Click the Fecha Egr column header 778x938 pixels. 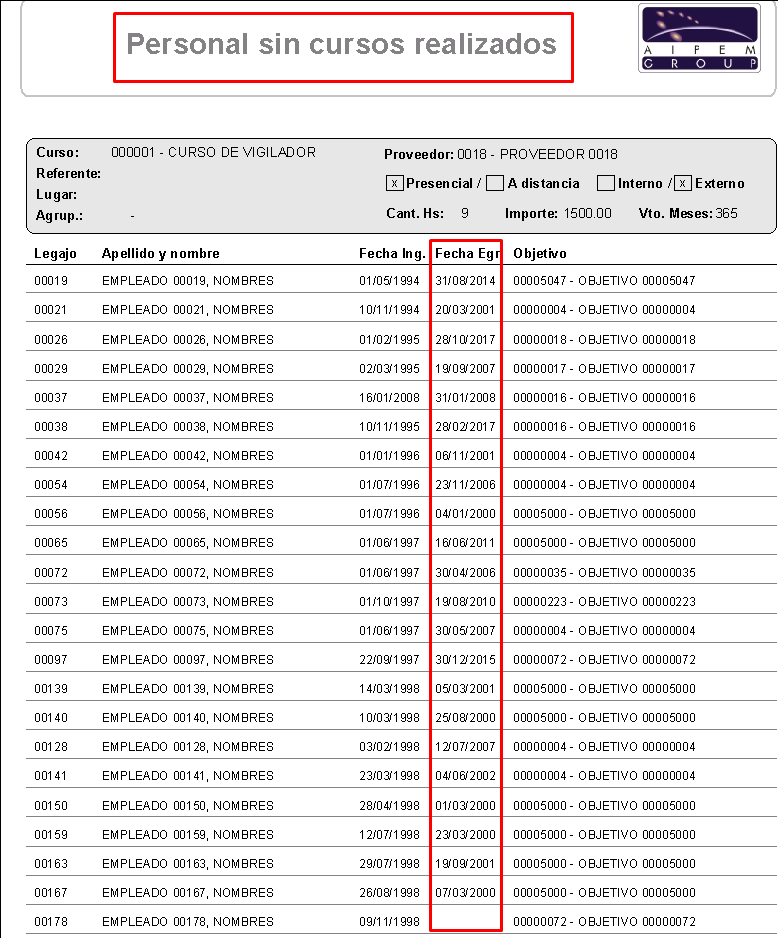click(x=467, y=254)
